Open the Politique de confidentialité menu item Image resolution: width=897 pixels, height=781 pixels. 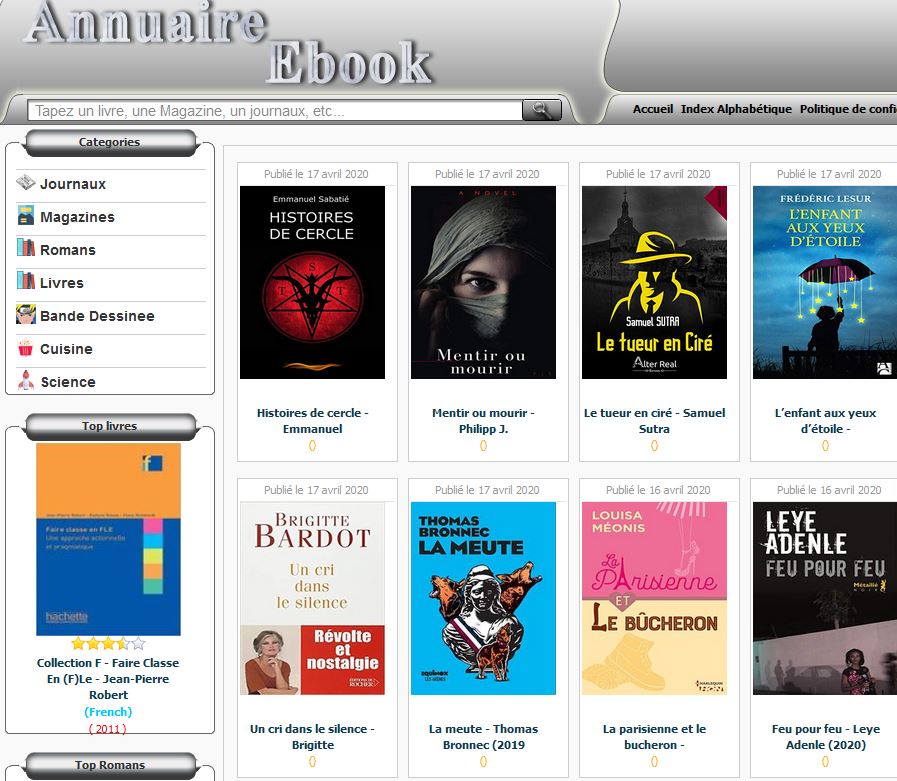(x=848, y=109)
